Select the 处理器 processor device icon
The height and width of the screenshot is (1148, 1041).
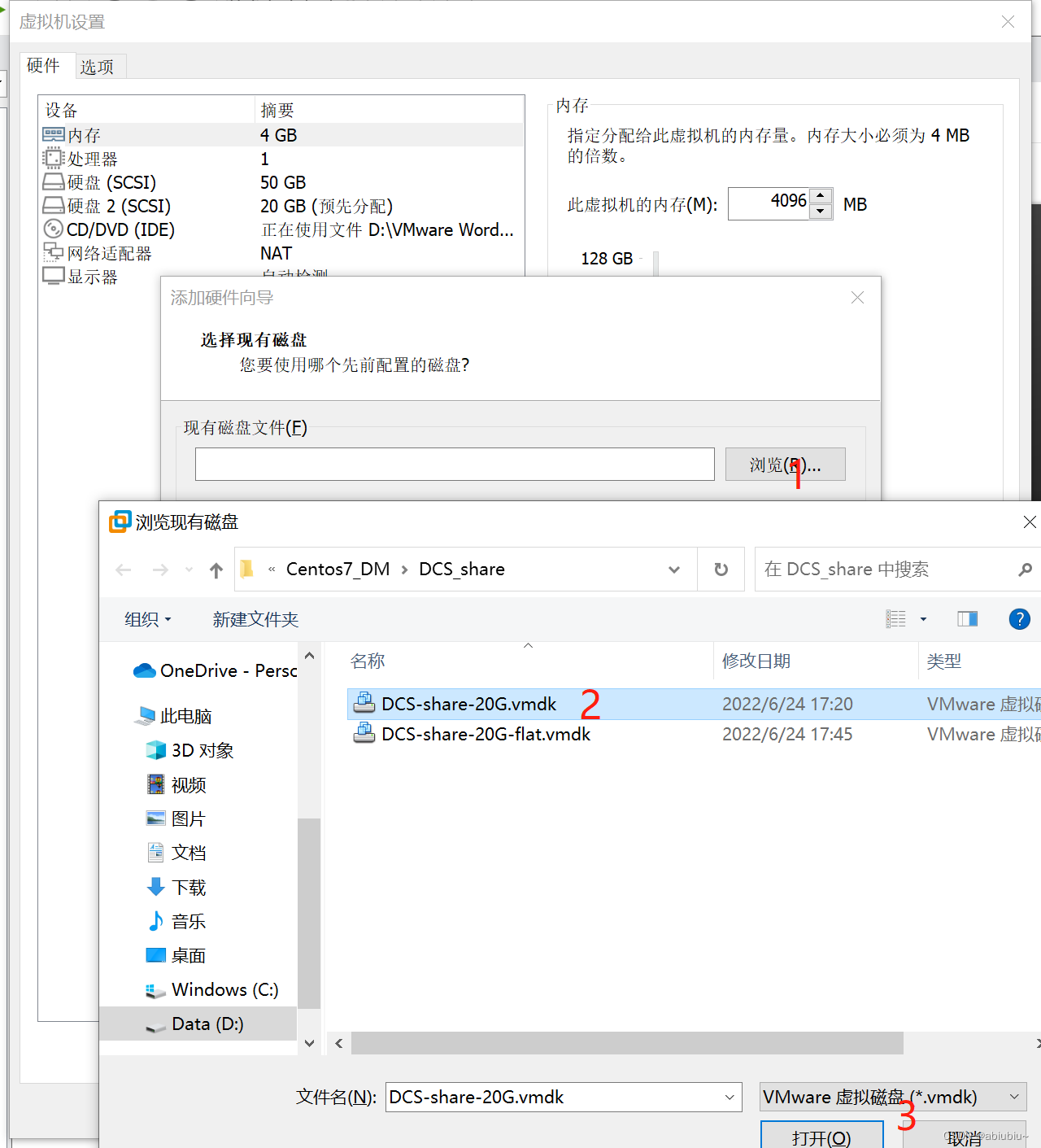(54, 159)
